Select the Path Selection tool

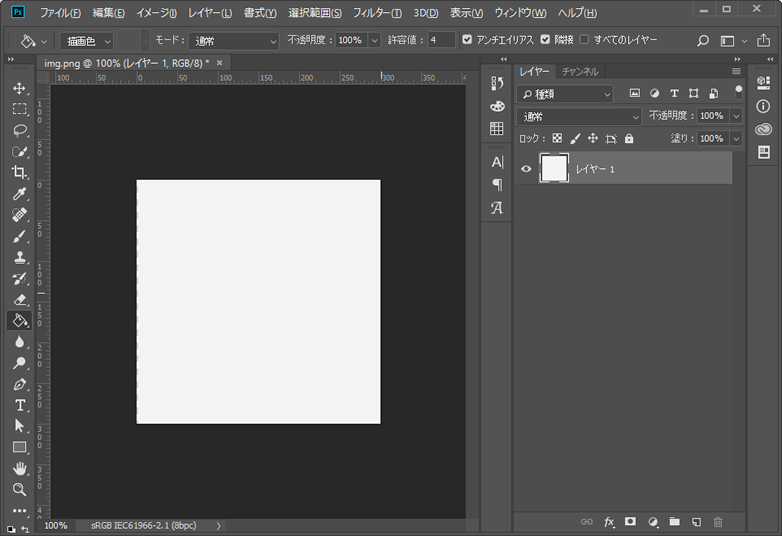coord(19,426)
